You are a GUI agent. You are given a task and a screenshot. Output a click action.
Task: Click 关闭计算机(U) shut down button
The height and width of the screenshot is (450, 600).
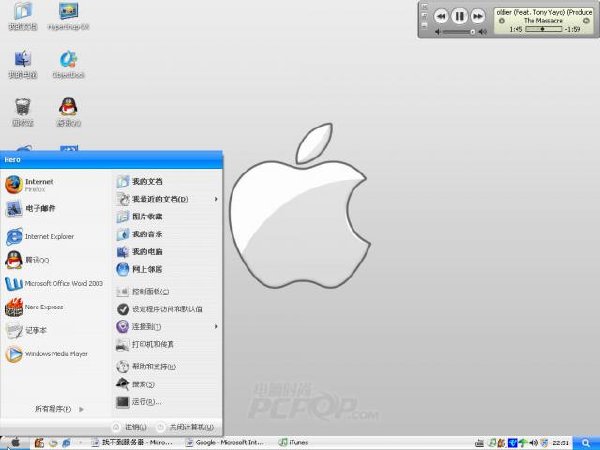point(186,427)
